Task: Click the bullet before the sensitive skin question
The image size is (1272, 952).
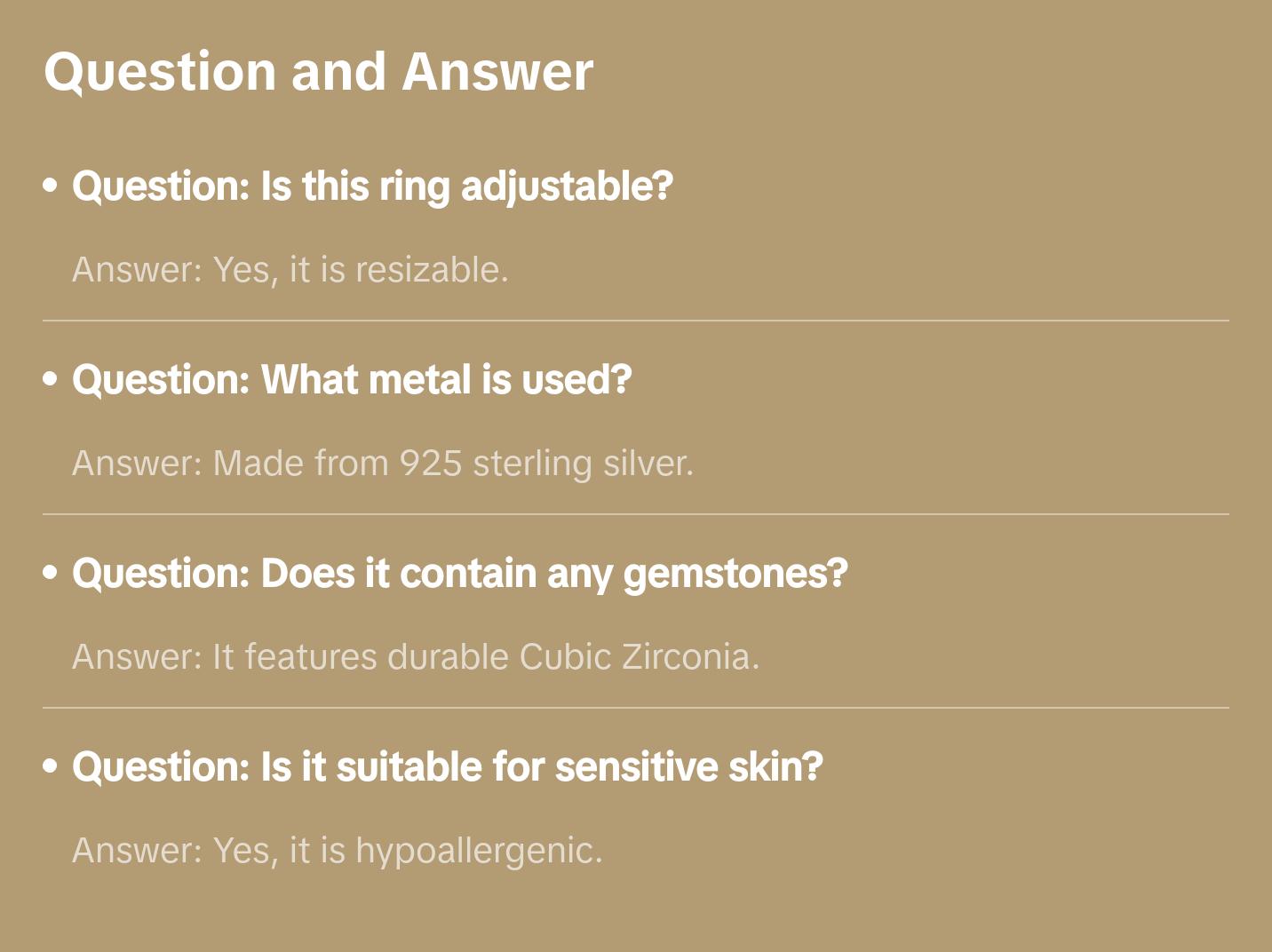Action: pos(51,766)
